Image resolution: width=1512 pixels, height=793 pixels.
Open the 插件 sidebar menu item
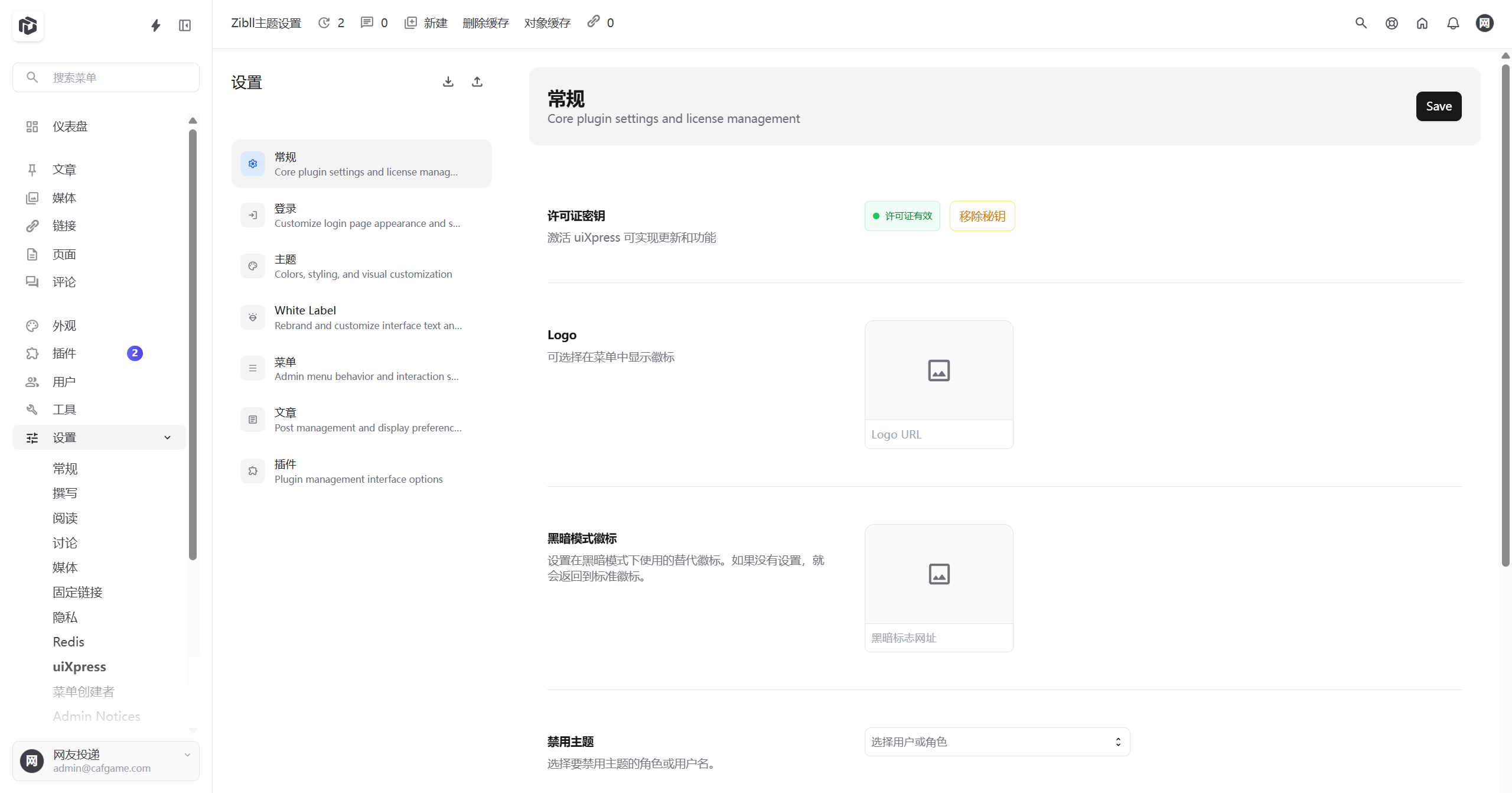(x=64, y=353)
